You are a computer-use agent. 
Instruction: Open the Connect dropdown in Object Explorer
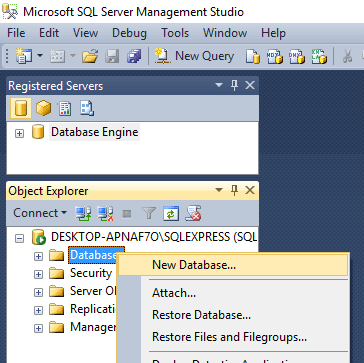tap(40, 213)
